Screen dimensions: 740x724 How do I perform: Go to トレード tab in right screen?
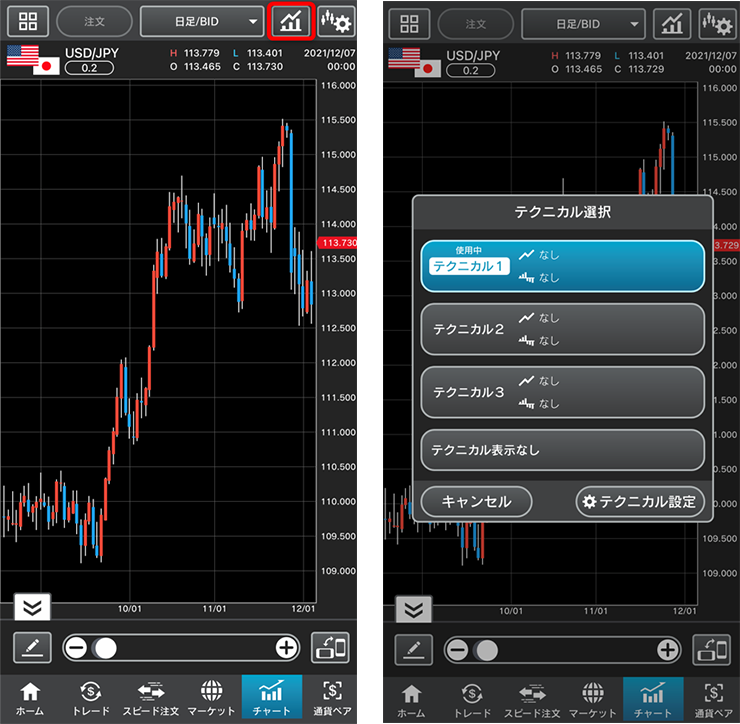[472, 700]
